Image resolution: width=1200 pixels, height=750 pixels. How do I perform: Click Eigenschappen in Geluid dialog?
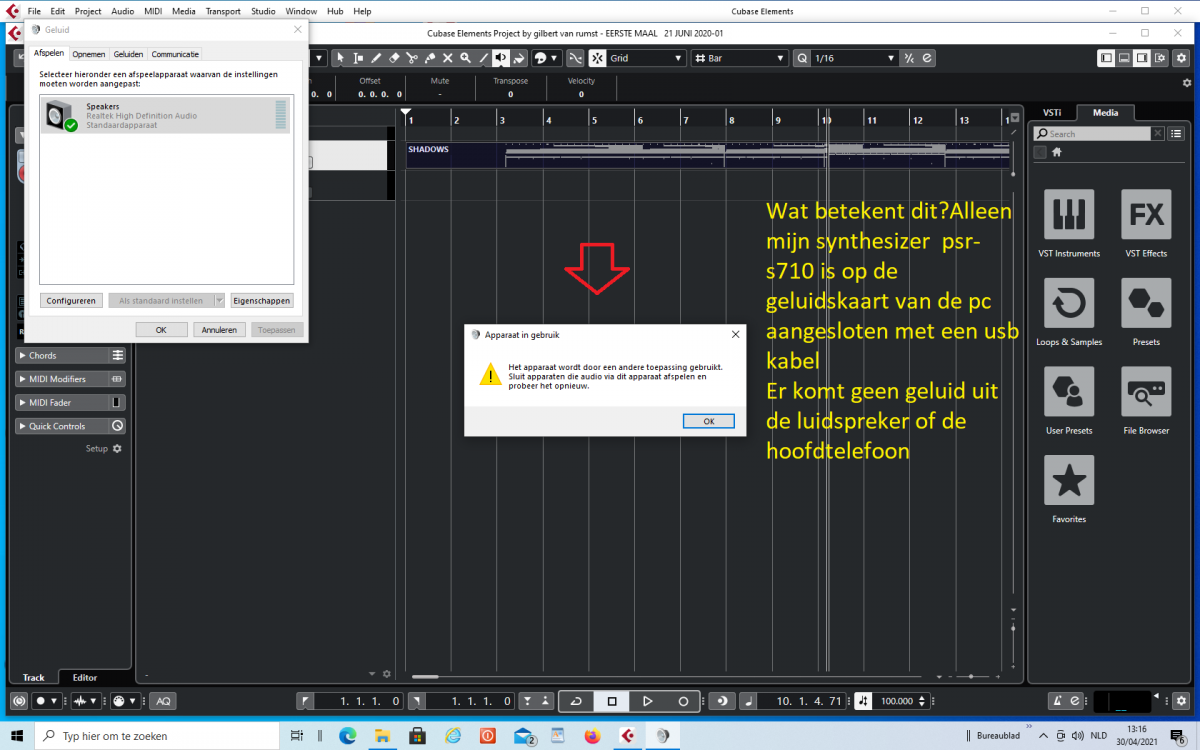click(261, 300)
